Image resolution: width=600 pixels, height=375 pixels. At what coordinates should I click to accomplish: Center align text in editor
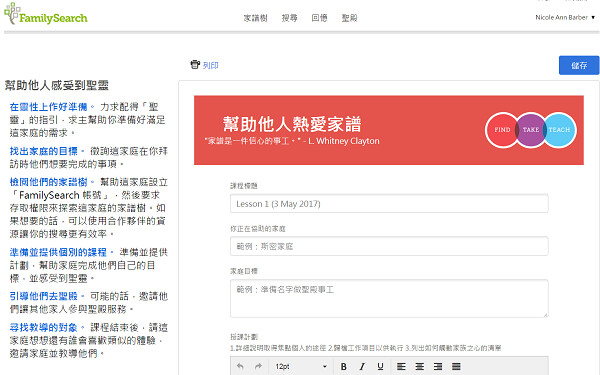[x=420, y=366]
